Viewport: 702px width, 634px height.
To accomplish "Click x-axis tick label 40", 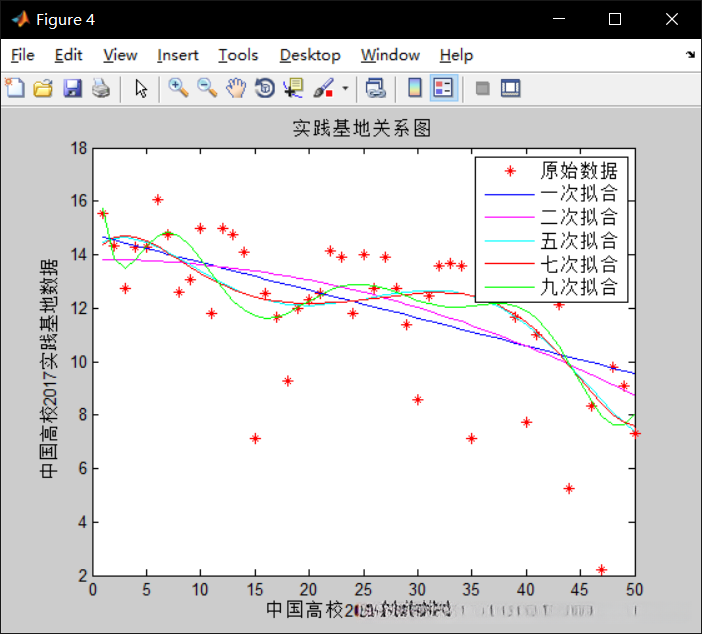I will (x=526, y=590).
